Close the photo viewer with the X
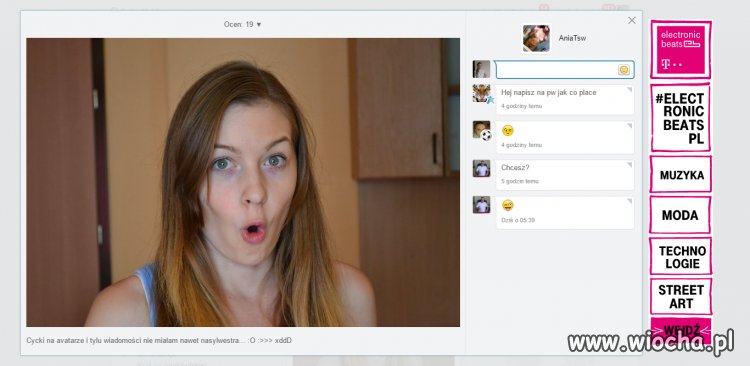 pos(632,20)
